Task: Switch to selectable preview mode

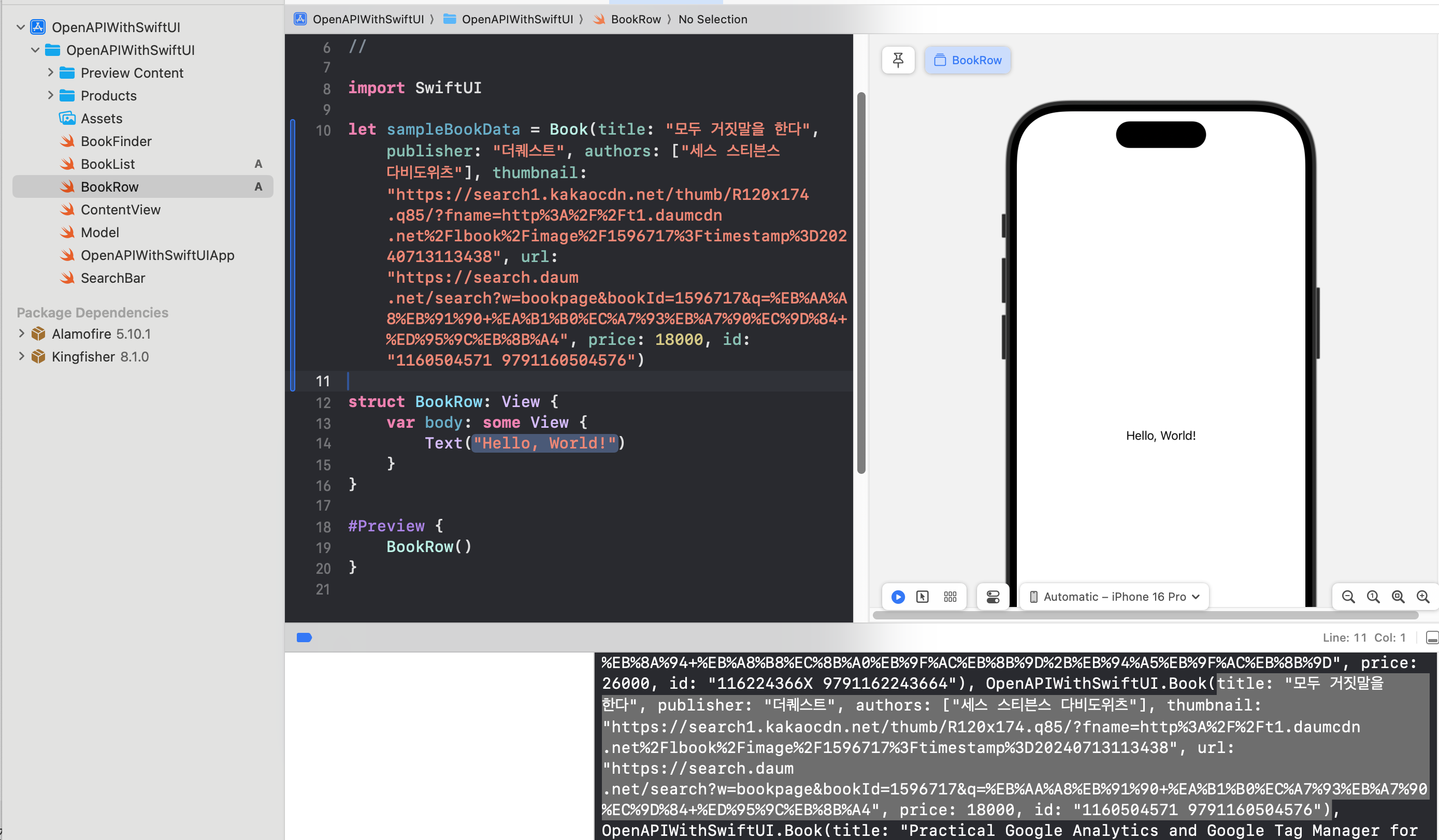Action: click(922, 597)
